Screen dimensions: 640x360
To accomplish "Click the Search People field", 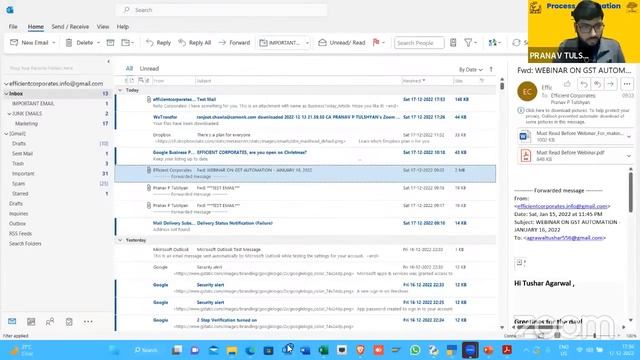I will (419, 43).
